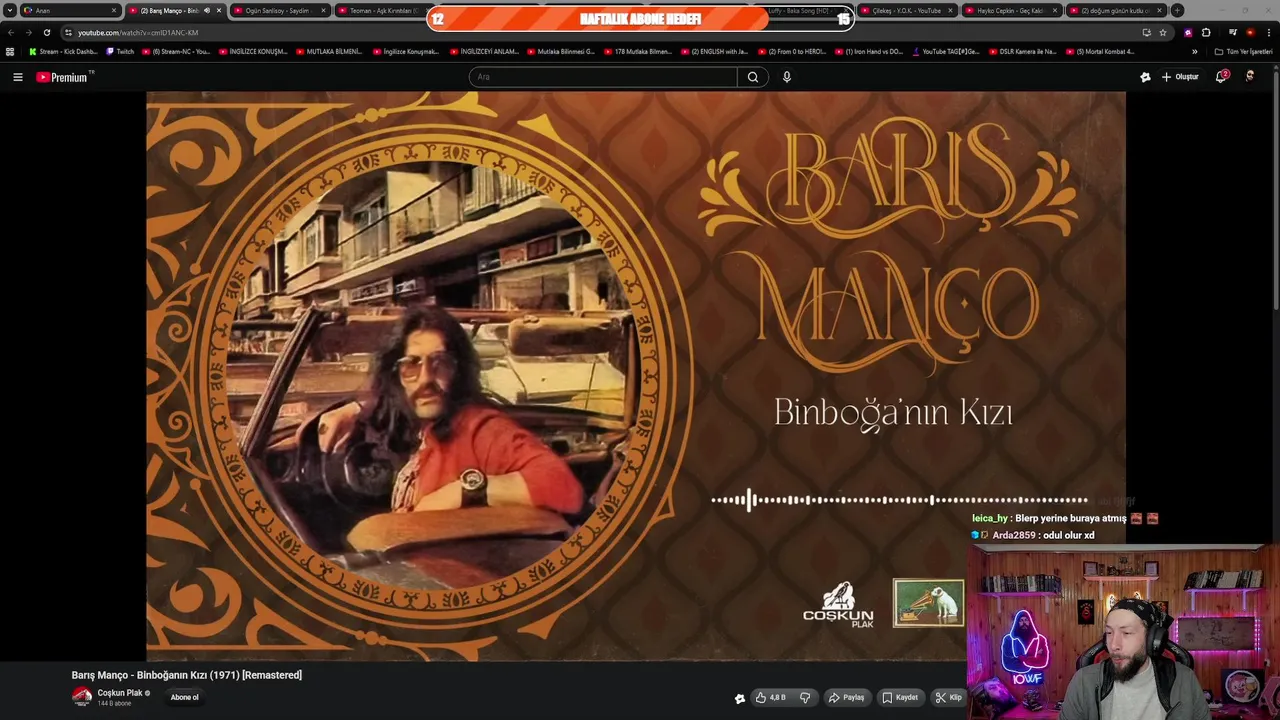Screen dimensions: 1280x720
Task: Click the Klip clip button
Action: (x=948, y=698)
